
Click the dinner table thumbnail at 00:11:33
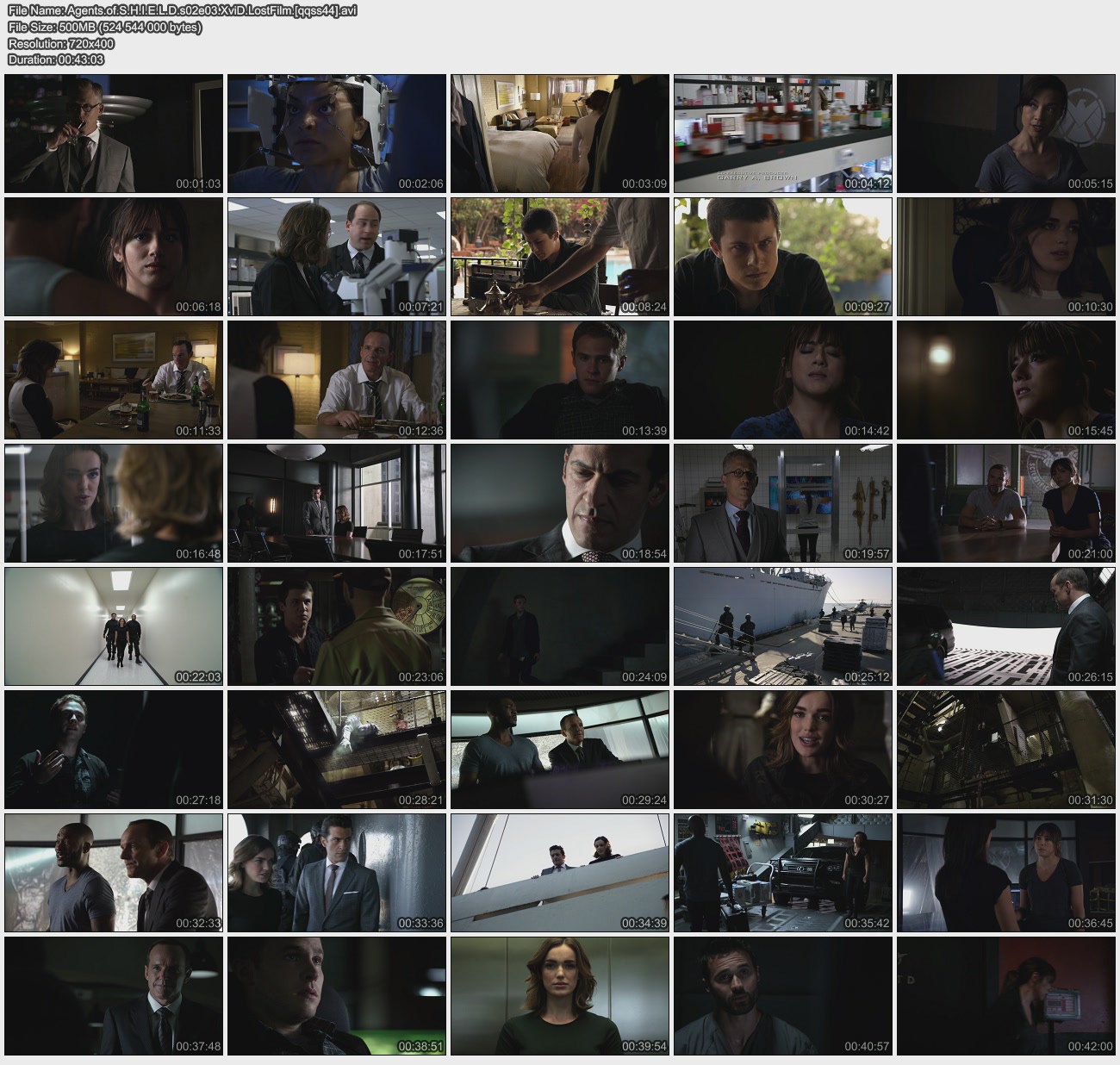(x=114, y=380)
